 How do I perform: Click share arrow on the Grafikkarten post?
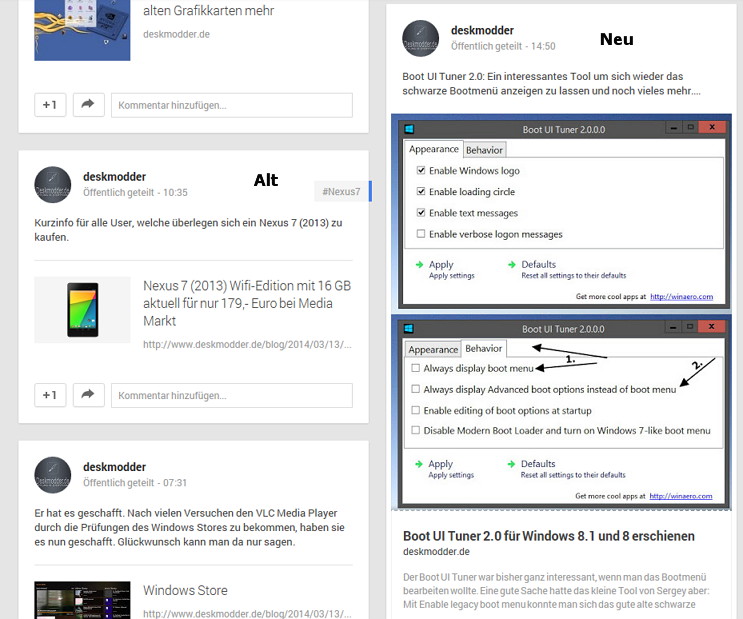click(89, 105)
